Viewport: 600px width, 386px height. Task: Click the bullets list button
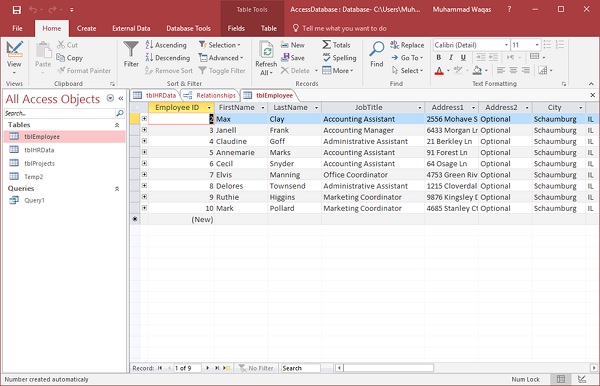click(x=547, y=45)
